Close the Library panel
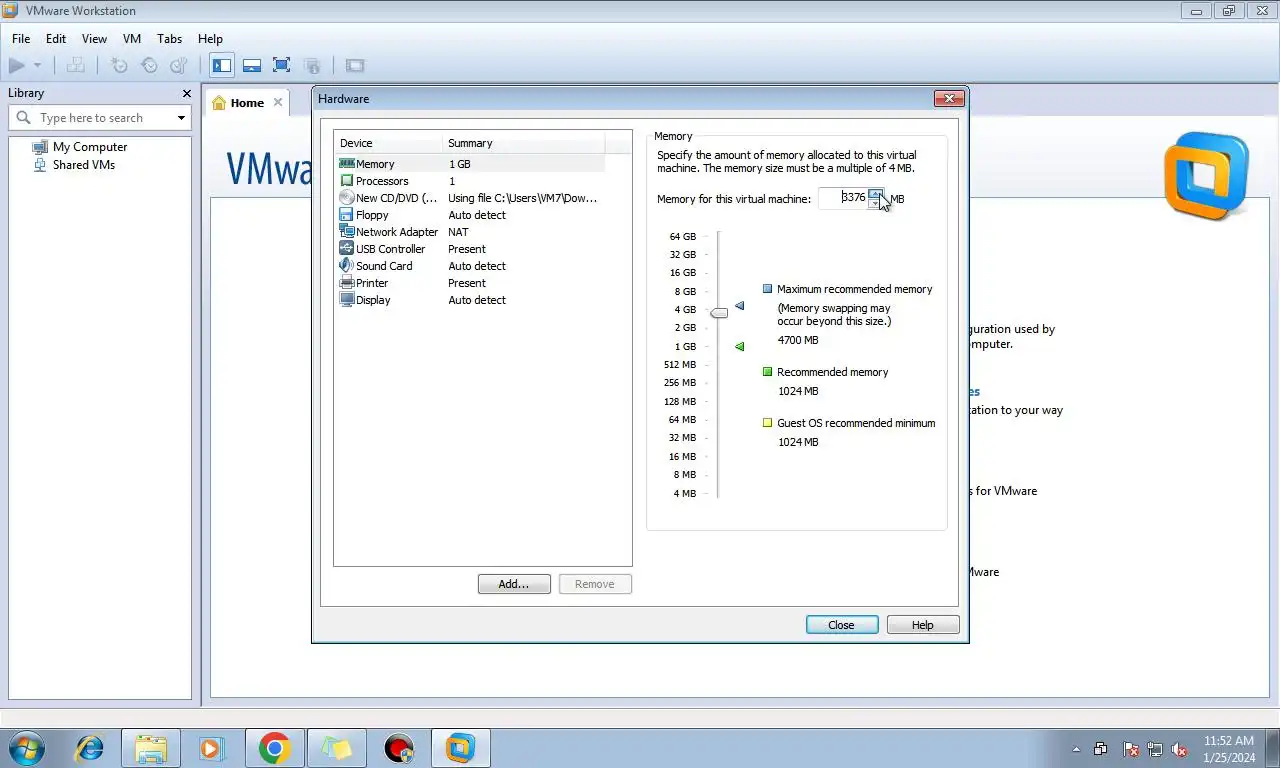 (x=186, y=93)
